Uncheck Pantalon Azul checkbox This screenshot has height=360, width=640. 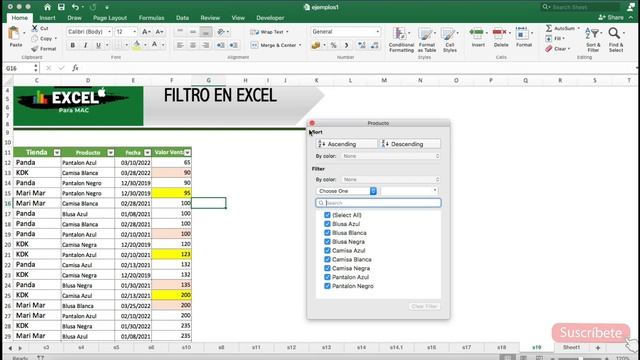click(327, 277)
